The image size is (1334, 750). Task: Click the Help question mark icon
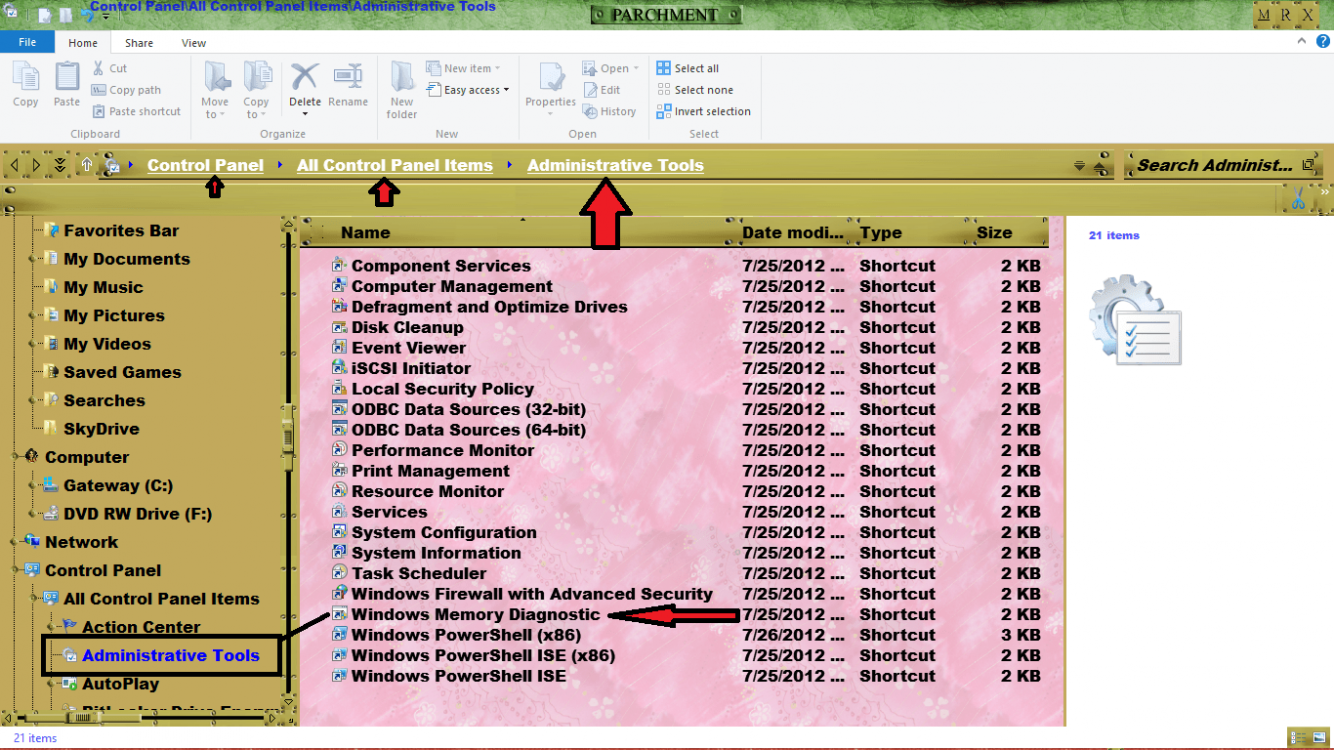tap(1323, 42)
